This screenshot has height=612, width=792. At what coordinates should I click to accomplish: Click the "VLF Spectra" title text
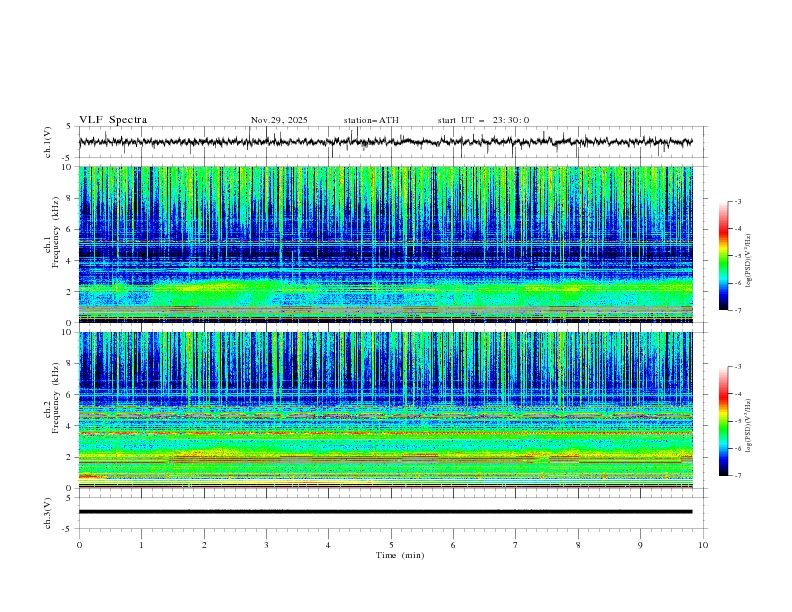113,120
